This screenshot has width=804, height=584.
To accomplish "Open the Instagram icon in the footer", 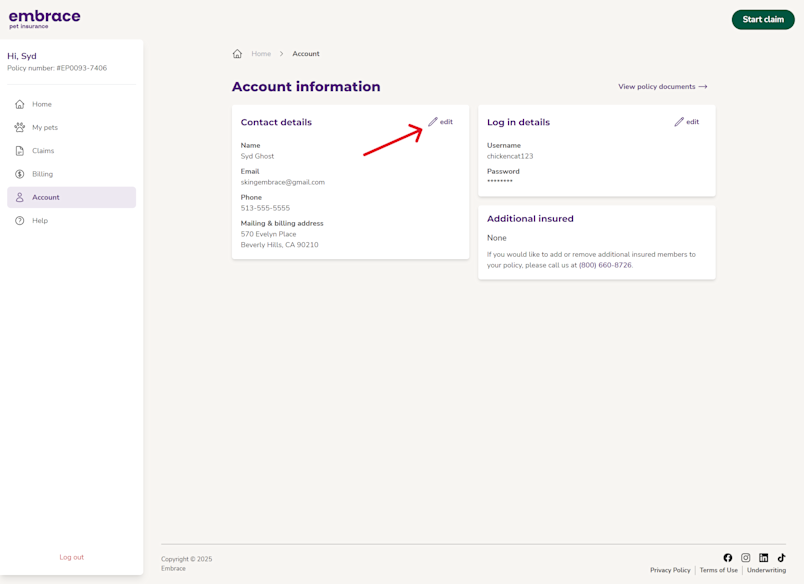I will [x=745, y=557].
